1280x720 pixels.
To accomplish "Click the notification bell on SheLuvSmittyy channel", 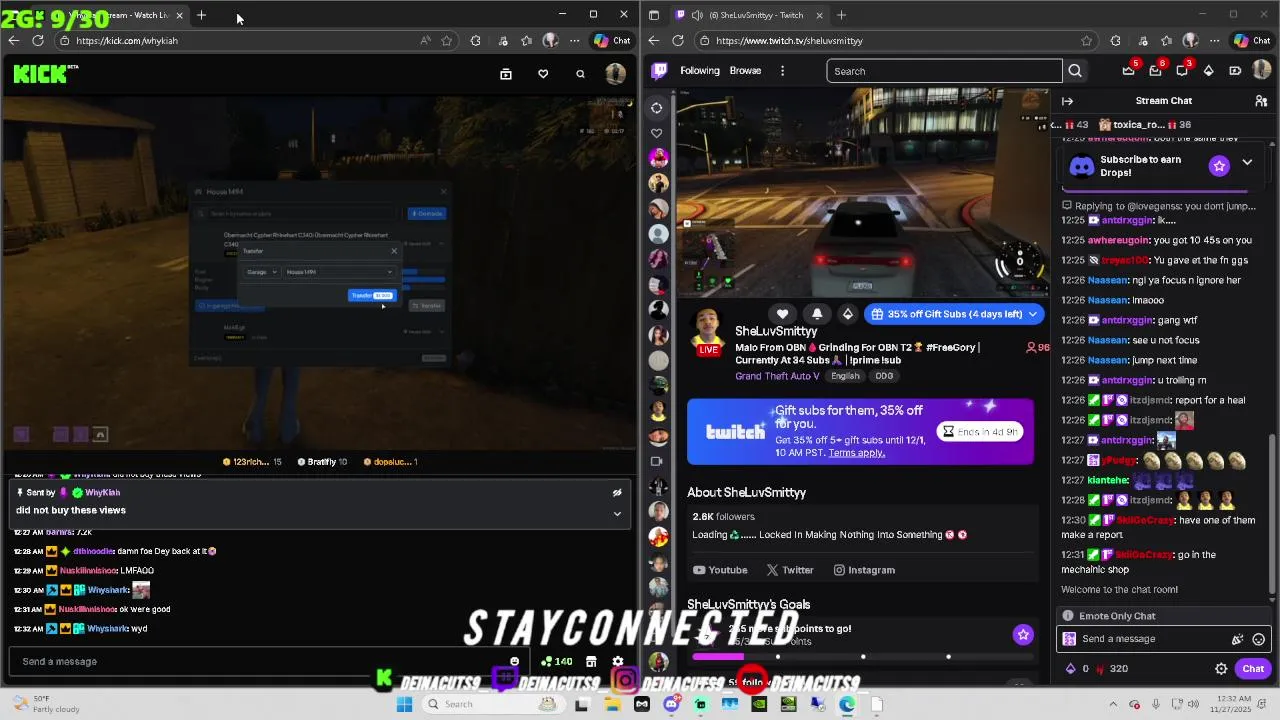I will pos(817,314).
